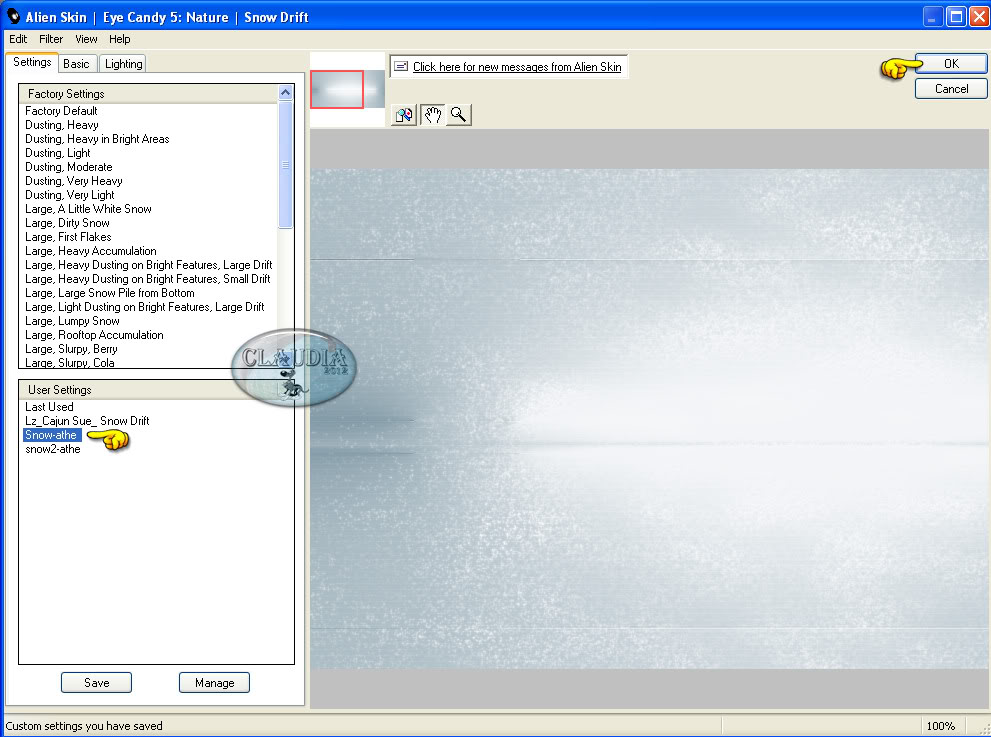
Task: Select the Dusting, Moderate preset
Action: point(69,166)
